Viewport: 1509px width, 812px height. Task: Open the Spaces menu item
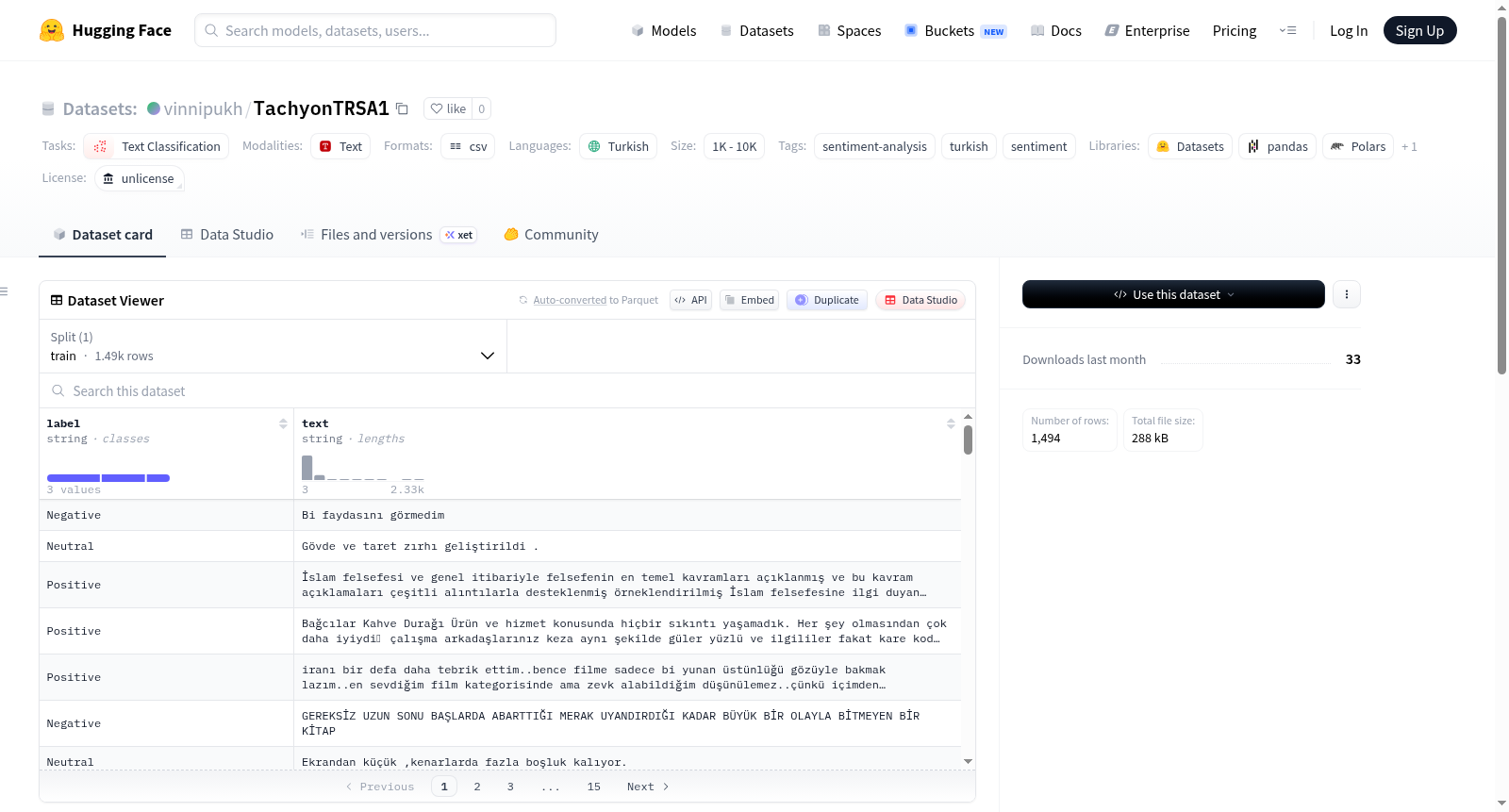(850, 30)
